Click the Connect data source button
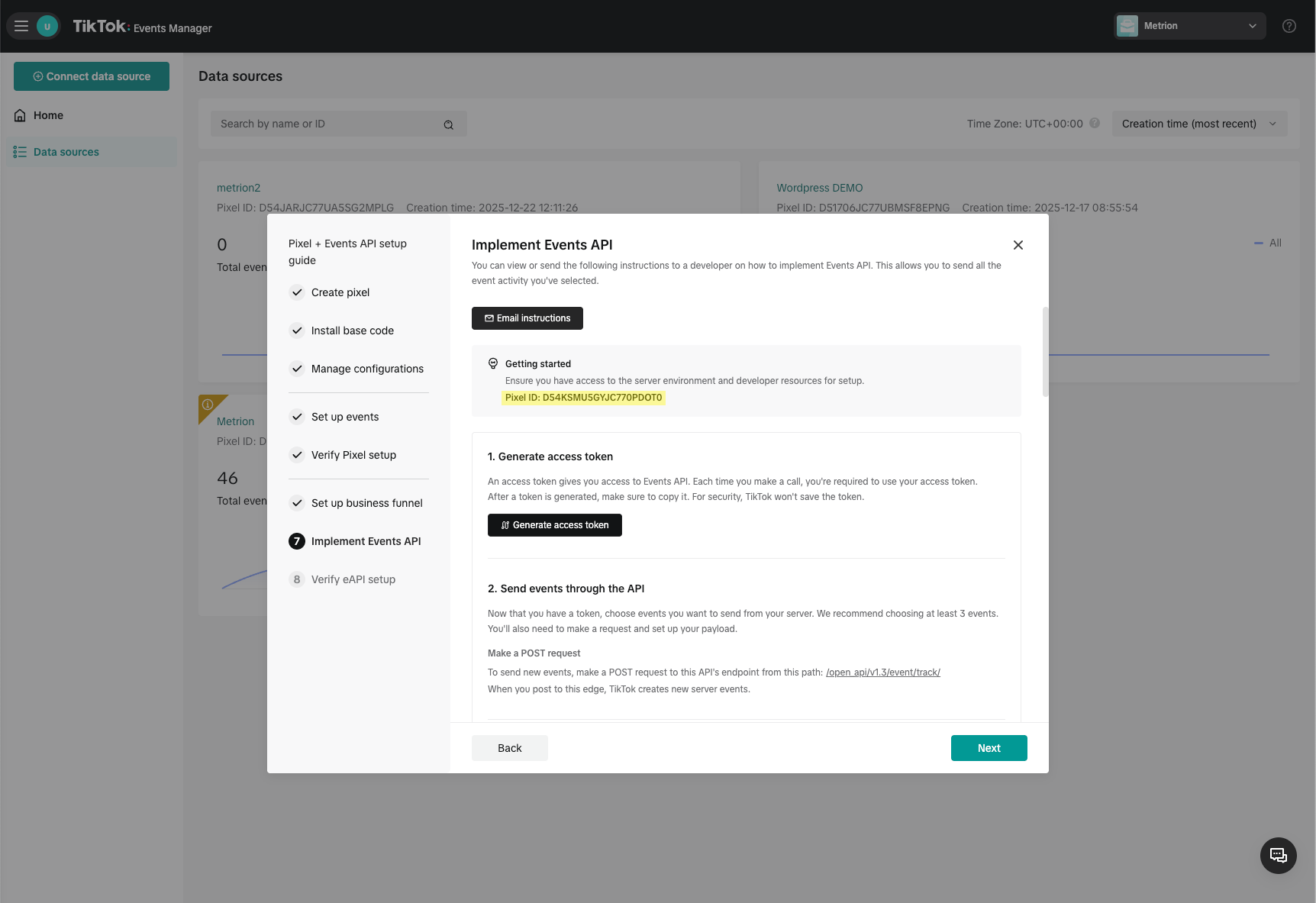The image size is (1316, 903). pos(92,76)
